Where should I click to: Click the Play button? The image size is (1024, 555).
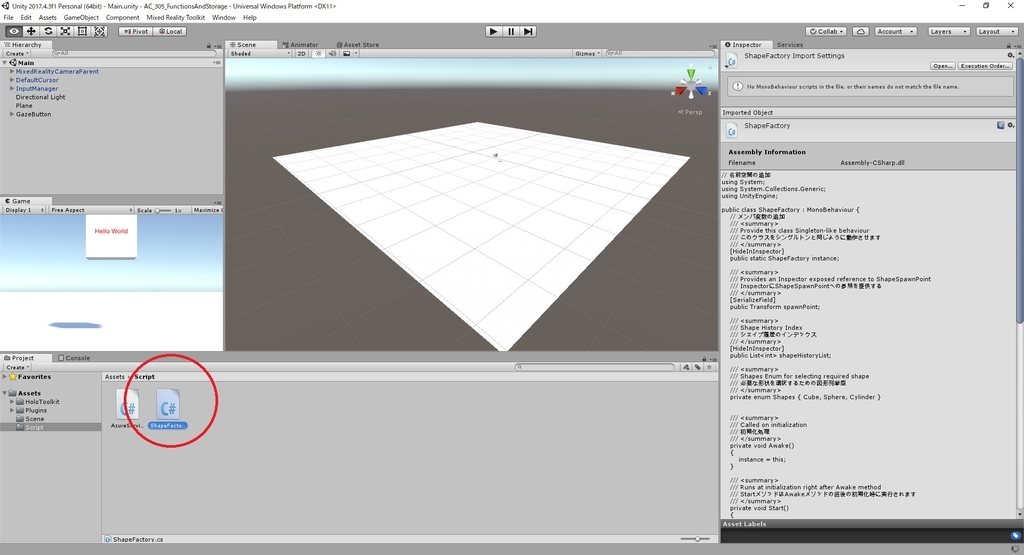(494, 31)
